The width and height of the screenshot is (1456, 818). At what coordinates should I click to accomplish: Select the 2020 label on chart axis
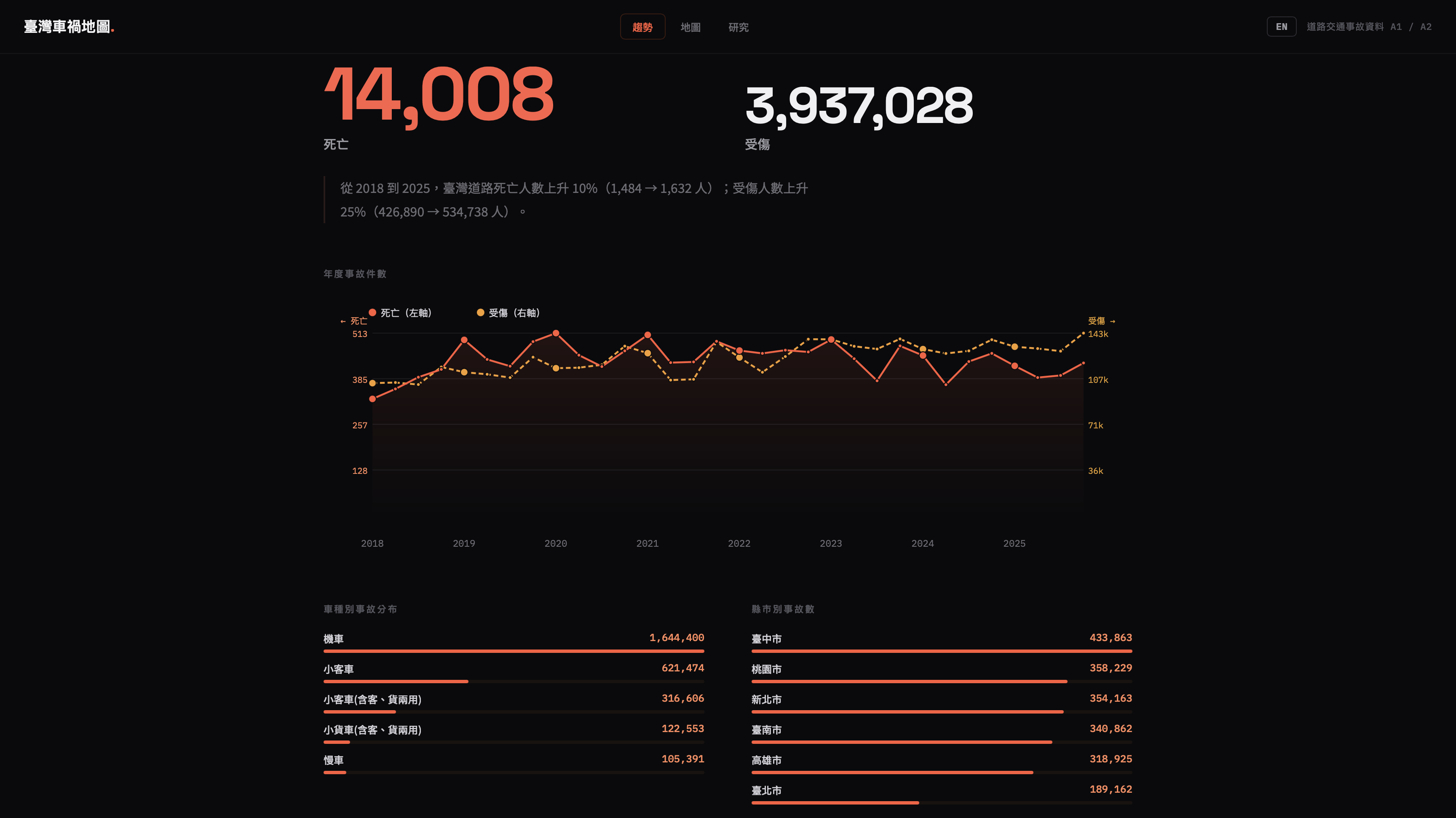556,543
